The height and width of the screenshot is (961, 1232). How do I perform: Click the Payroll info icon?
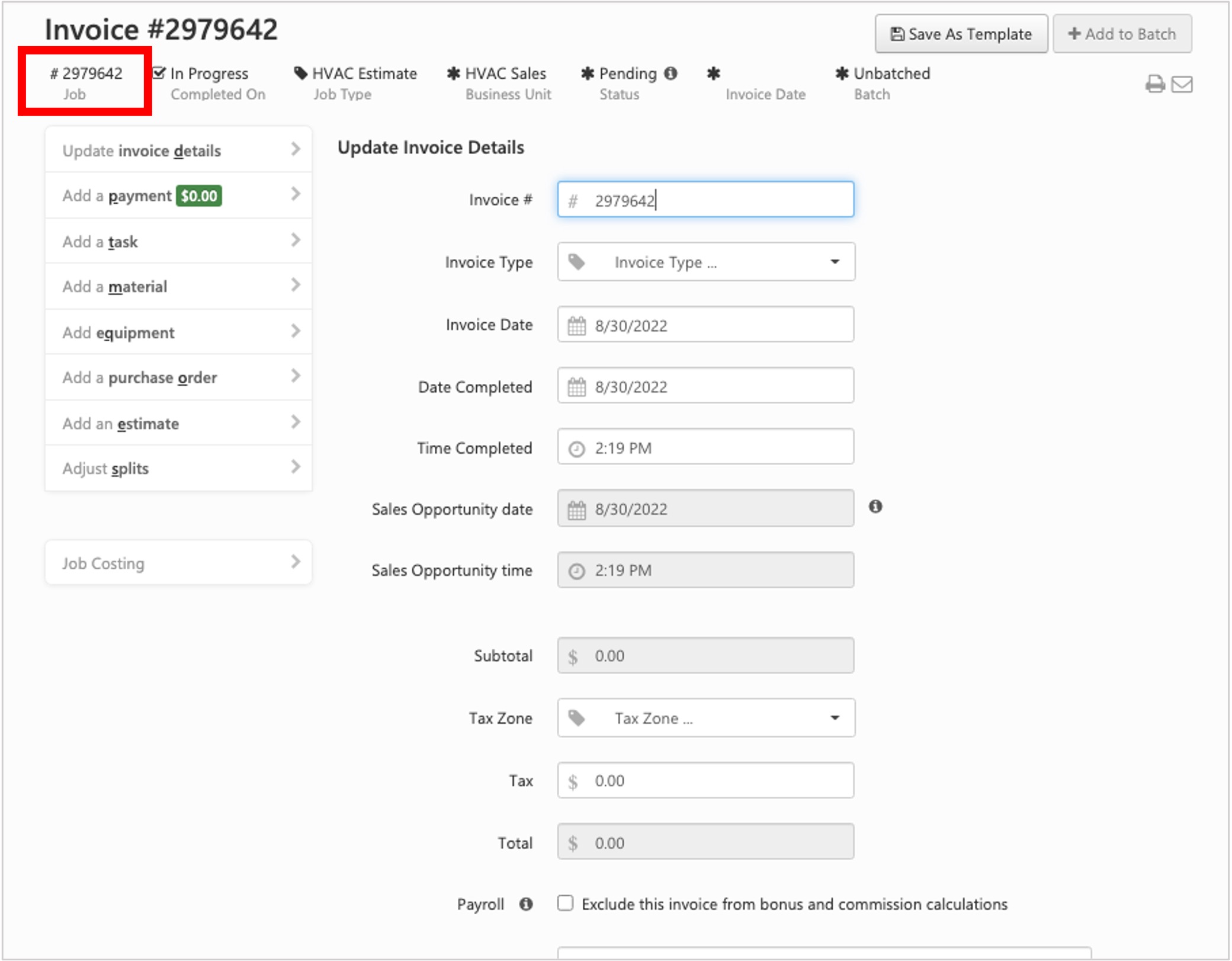(x=526, y=904)
